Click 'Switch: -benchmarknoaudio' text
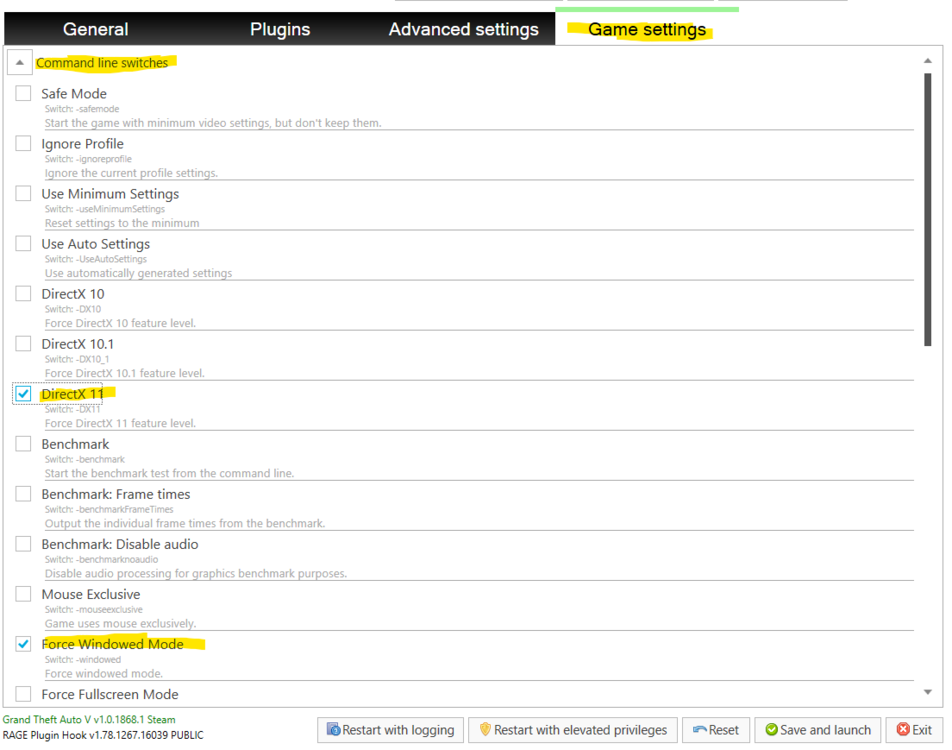The image size is (952, 750). pos(101,559)
